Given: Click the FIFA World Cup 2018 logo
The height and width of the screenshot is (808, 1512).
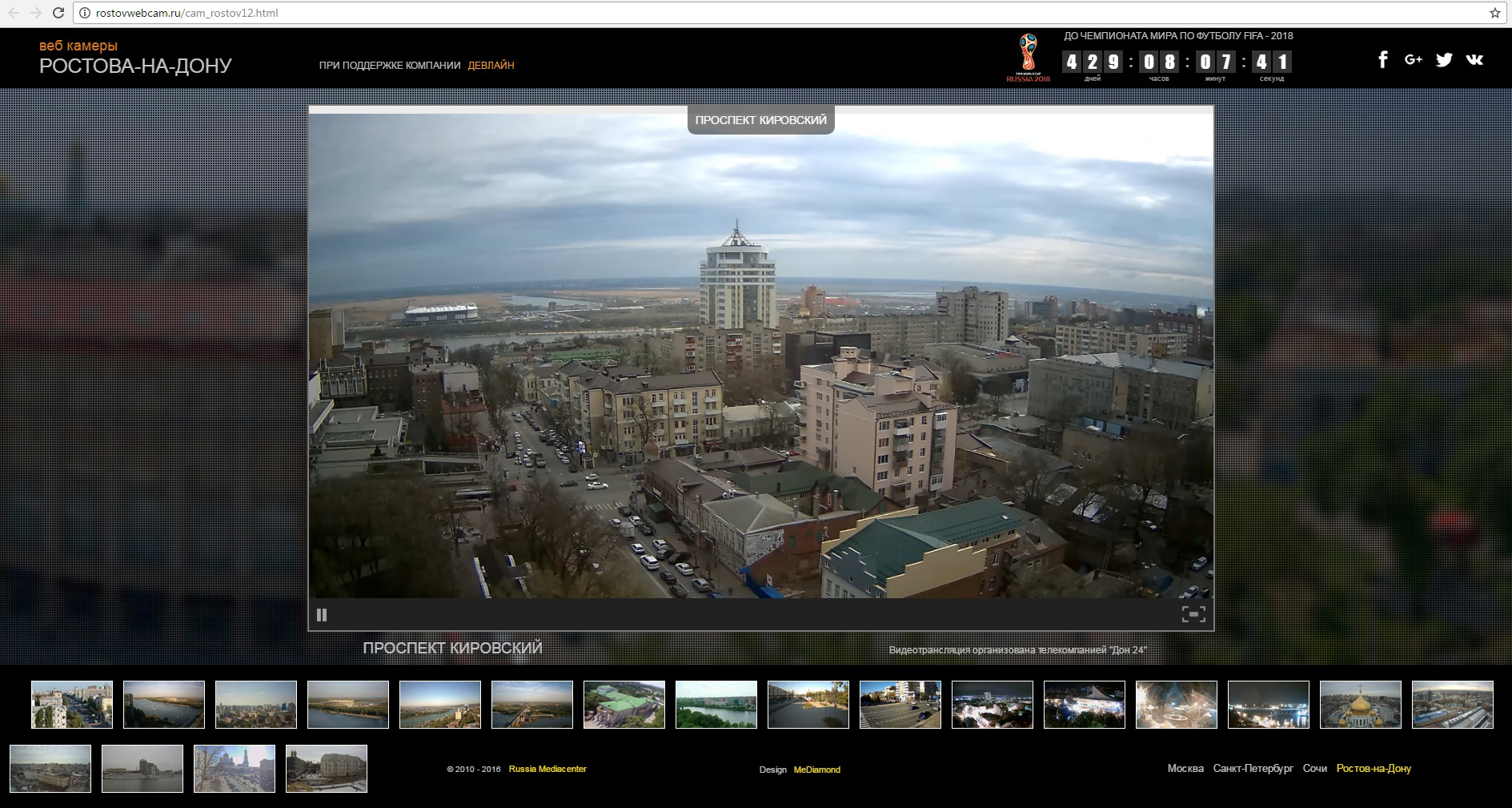Looking at the screenshot, I should click(x=1028, y=58).
